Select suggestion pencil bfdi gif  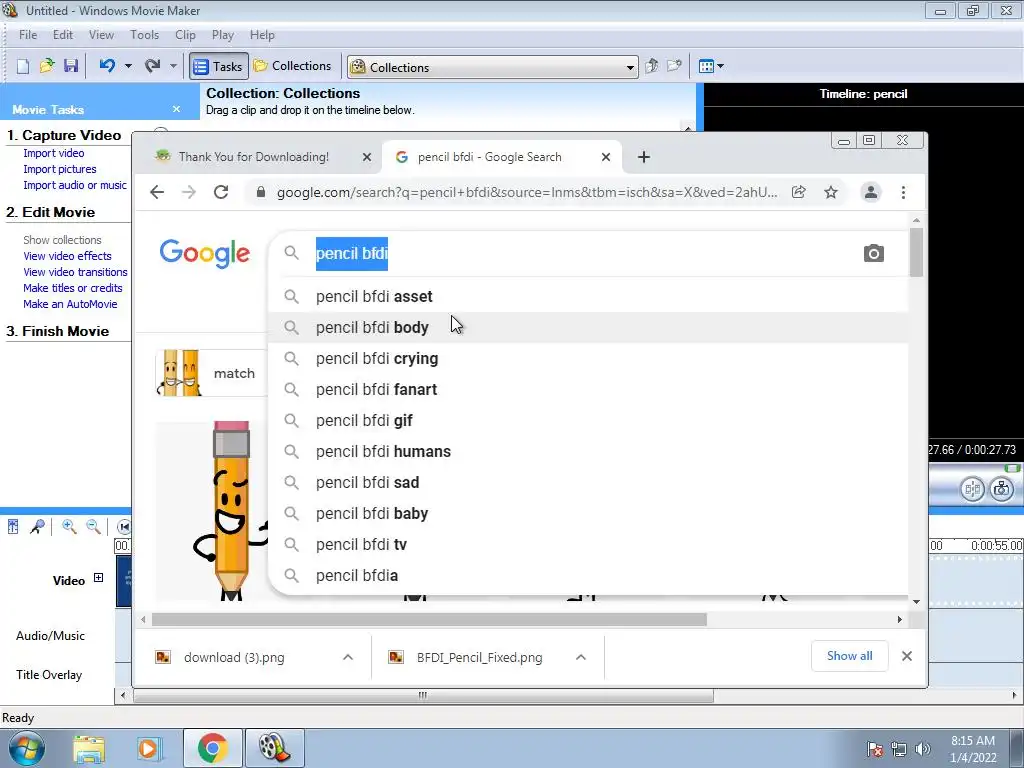588,421
